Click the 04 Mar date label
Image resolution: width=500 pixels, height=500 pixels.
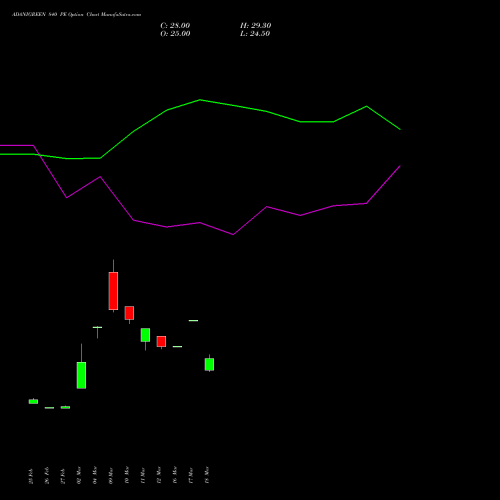coord(95,475)
